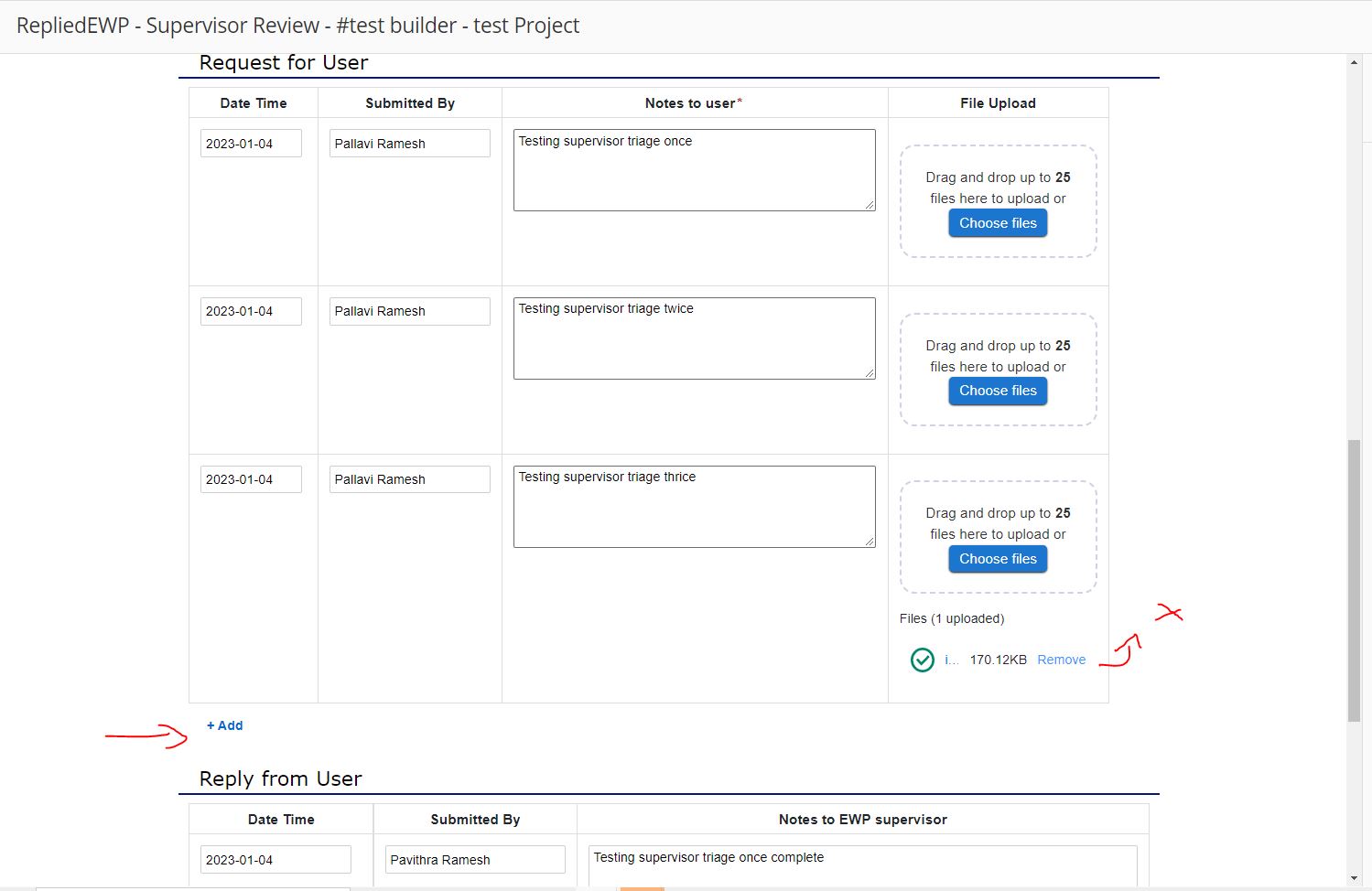Choose files for second request row
The height and width of the screenshot is (891, 1372).
tap(998, 391)
